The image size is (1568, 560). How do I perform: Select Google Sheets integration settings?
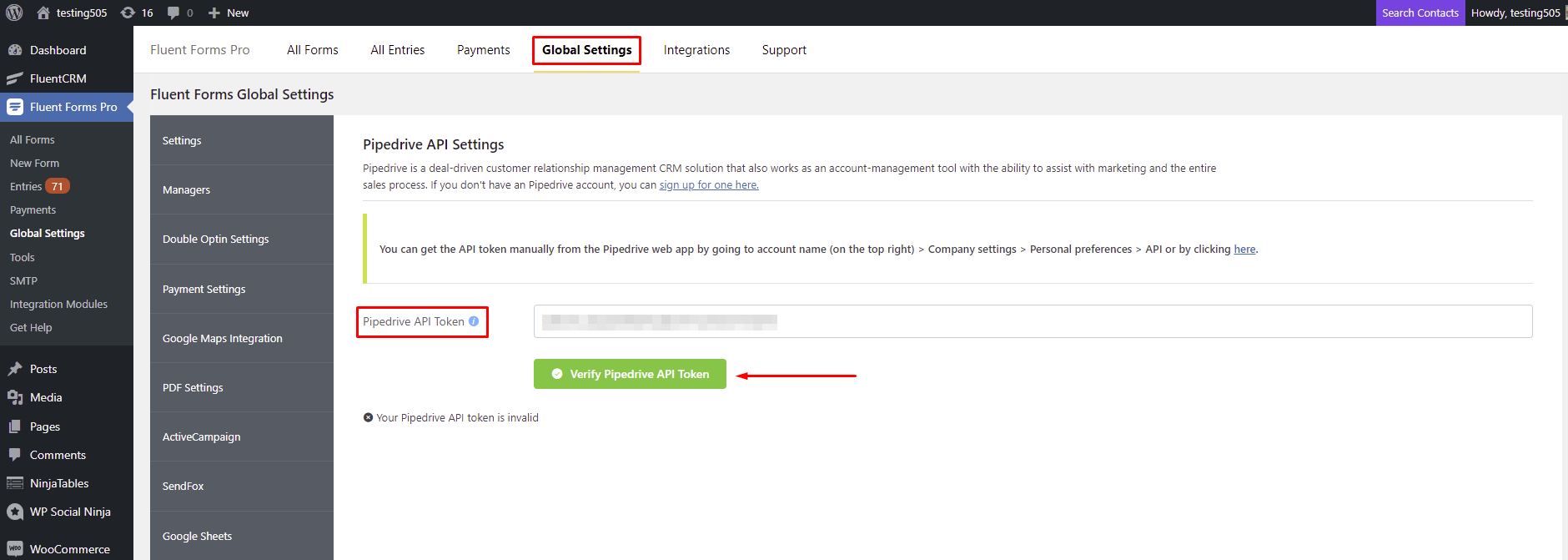[242, 536]
